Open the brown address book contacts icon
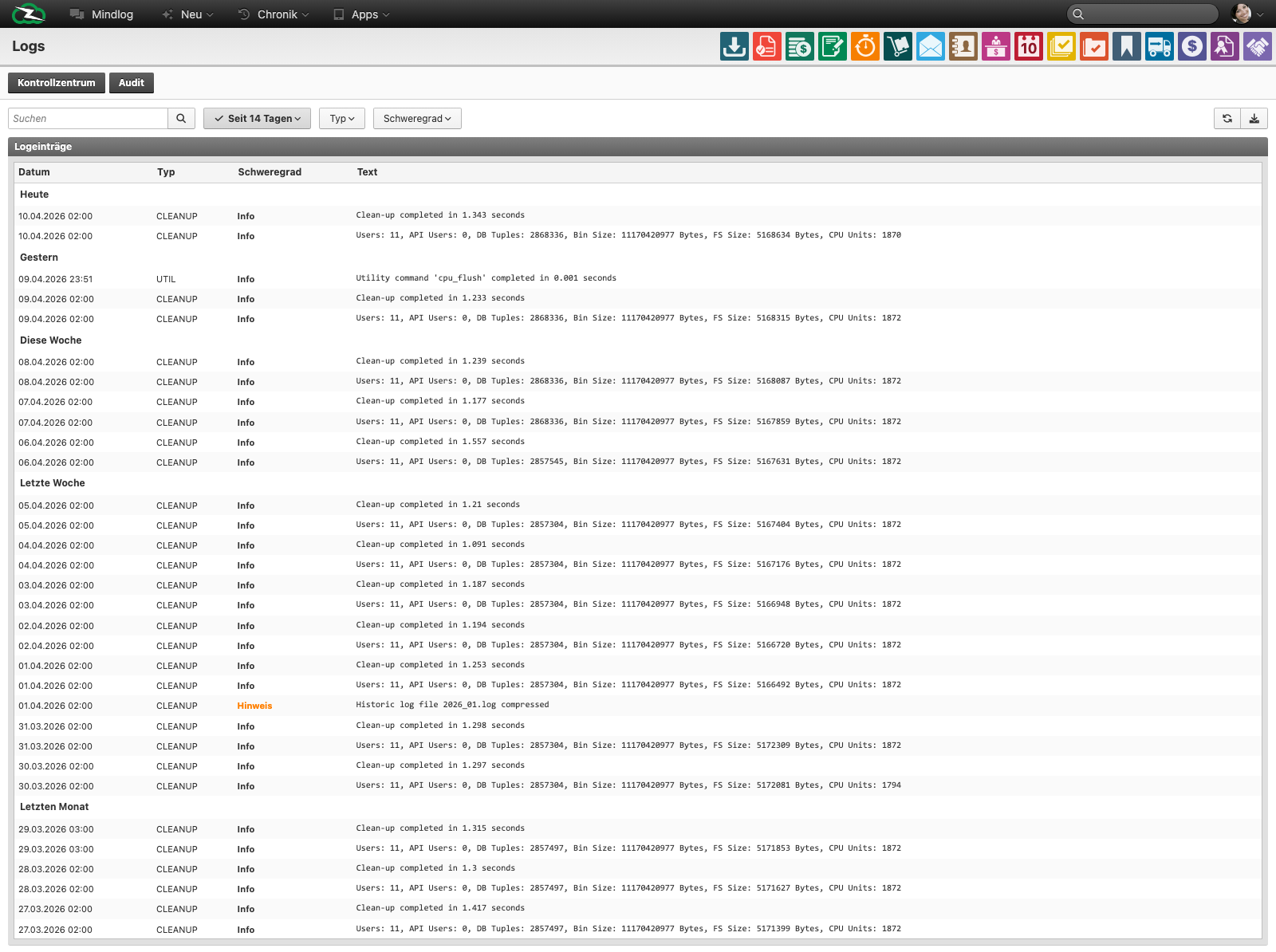The height and width of the screenshot is (952, 1276). [963, 46]
